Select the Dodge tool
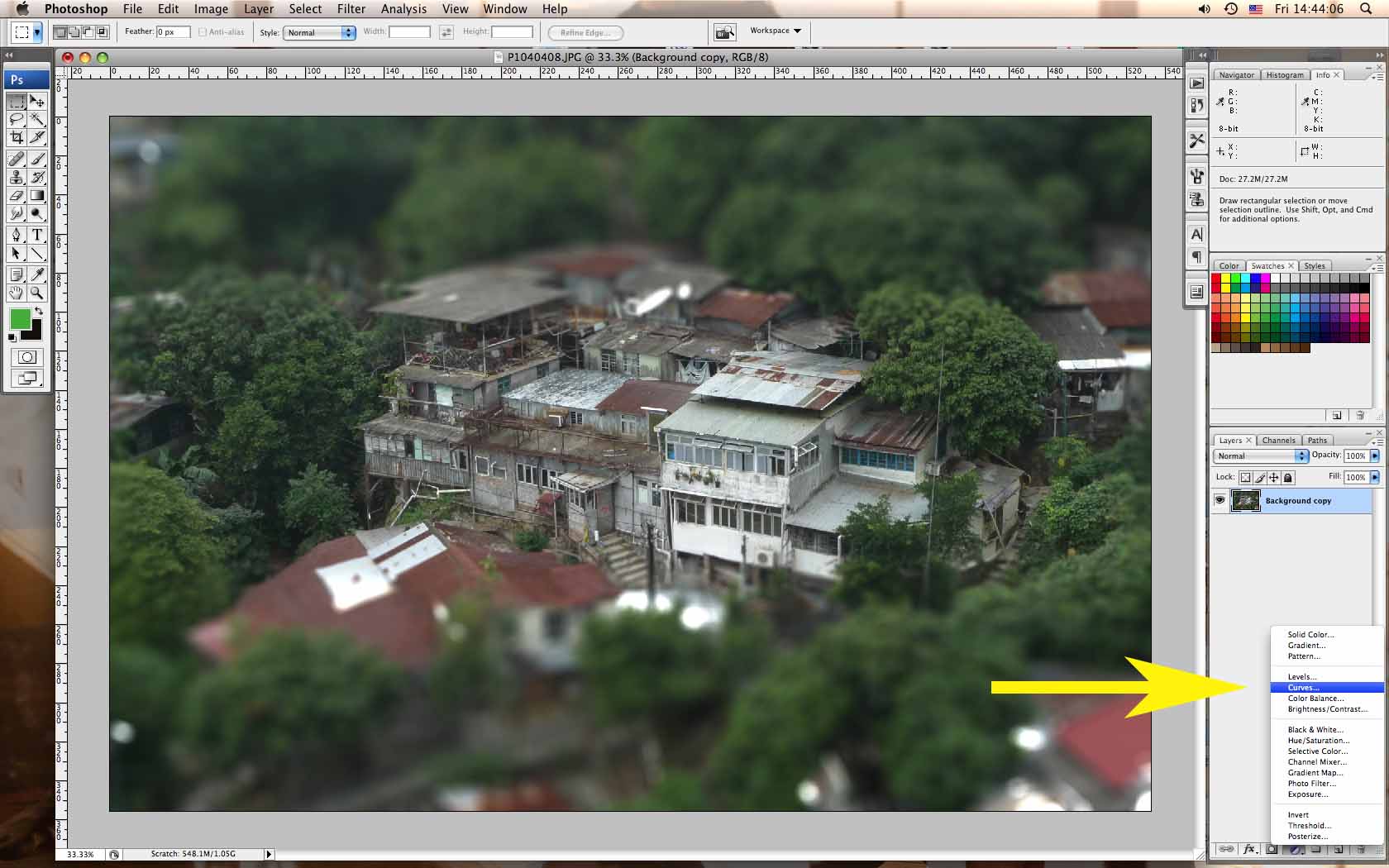The width and height of the screenshot is (1389, 868). pos(37,213)
